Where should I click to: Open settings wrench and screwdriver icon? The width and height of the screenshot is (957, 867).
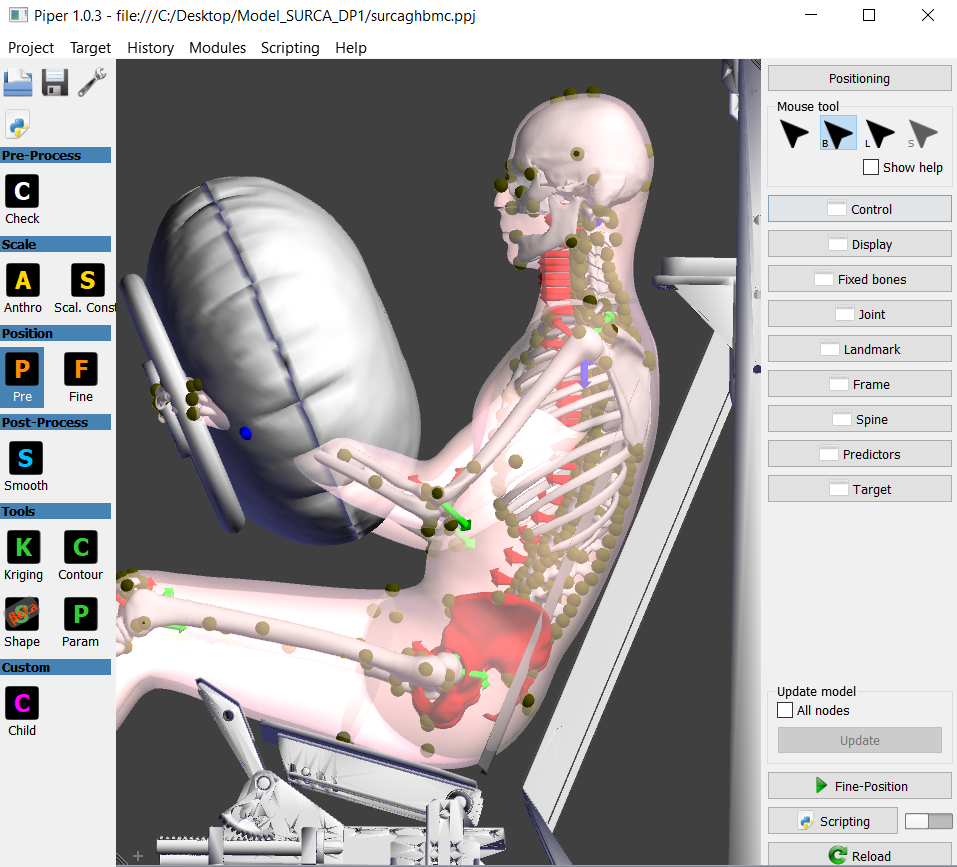coord(92,82)
